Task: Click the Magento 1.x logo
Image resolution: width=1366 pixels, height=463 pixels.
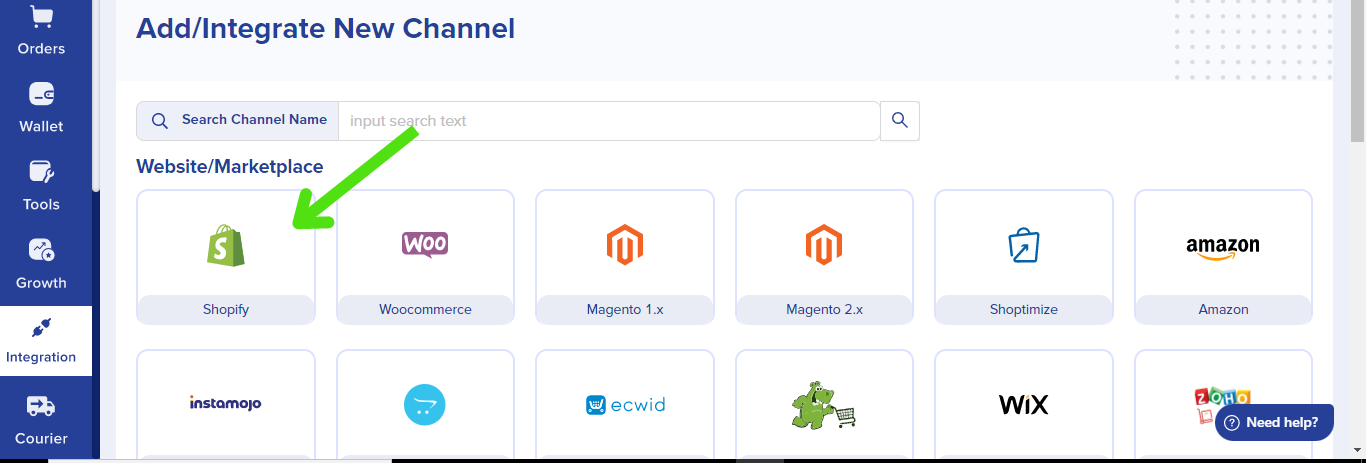Action: point(625,244)
